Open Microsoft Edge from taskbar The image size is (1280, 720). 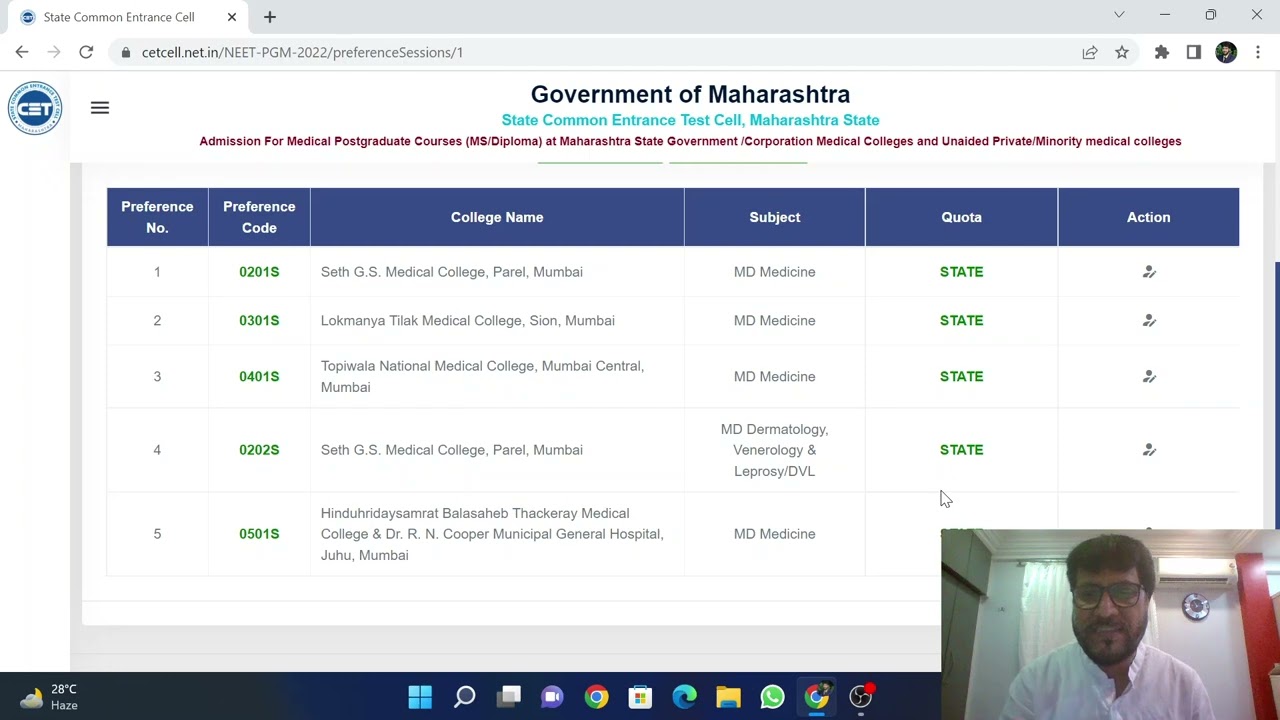[x=684, y=696]
